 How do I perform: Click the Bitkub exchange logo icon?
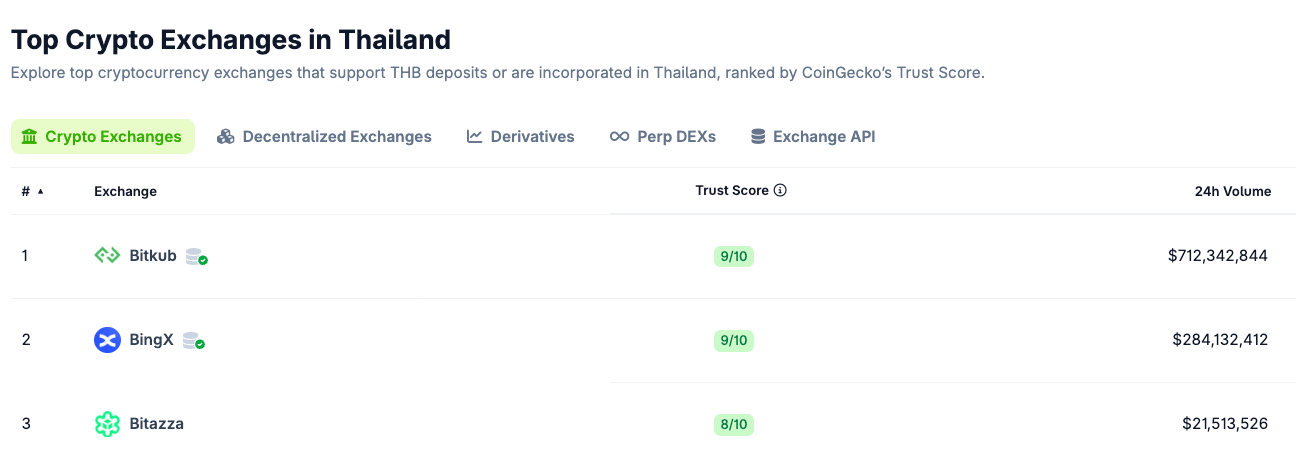click(107, 256)
